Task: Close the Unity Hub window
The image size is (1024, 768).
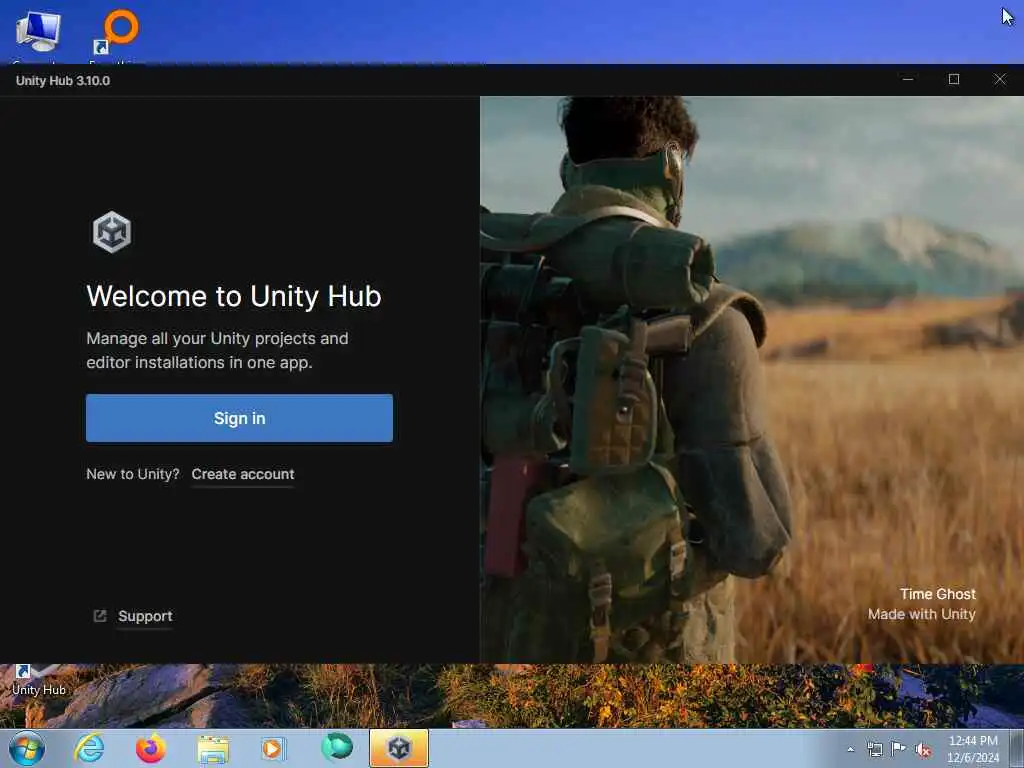Action: coord(1000,80)
